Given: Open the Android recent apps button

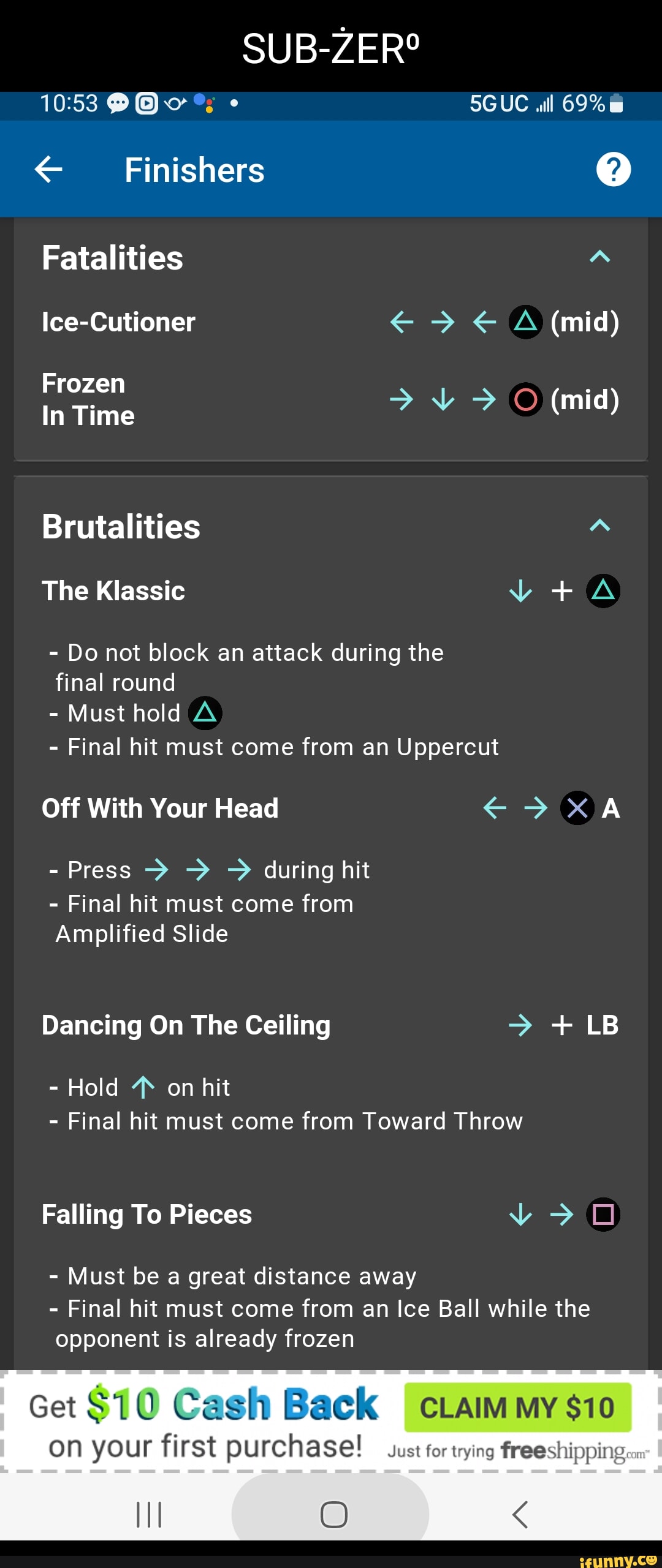Looking at the screenshot, I should click(149, 1515).
